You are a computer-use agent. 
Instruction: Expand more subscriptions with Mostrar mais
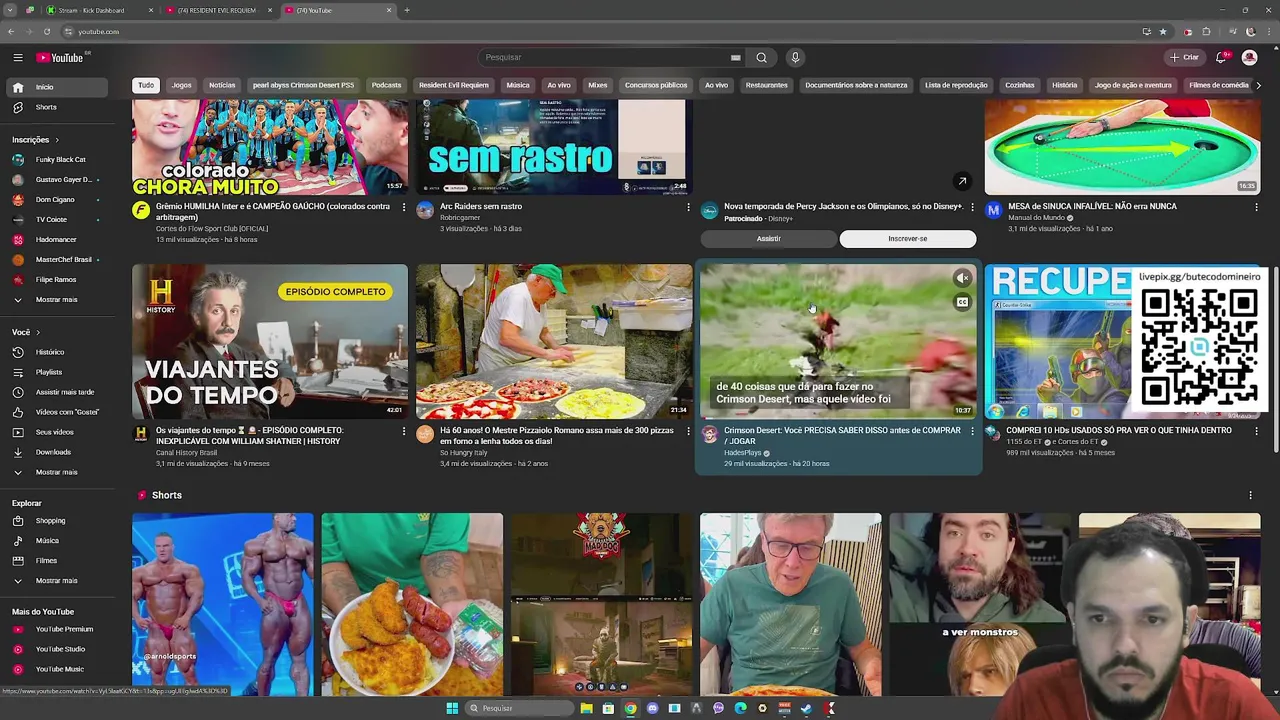pyautogui.click(x=56, y=300)
